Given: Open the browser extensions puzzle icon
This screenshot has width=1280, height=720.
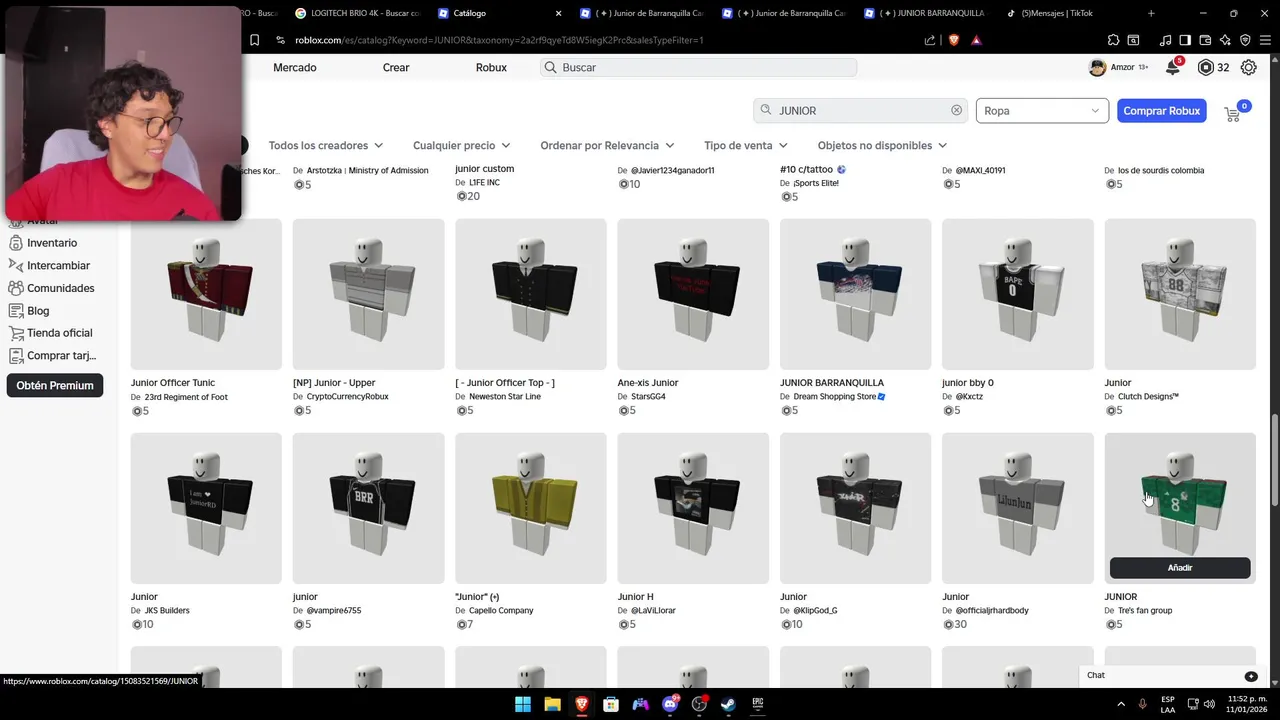Looking at the screenshot, I should tap(1113, 40).
